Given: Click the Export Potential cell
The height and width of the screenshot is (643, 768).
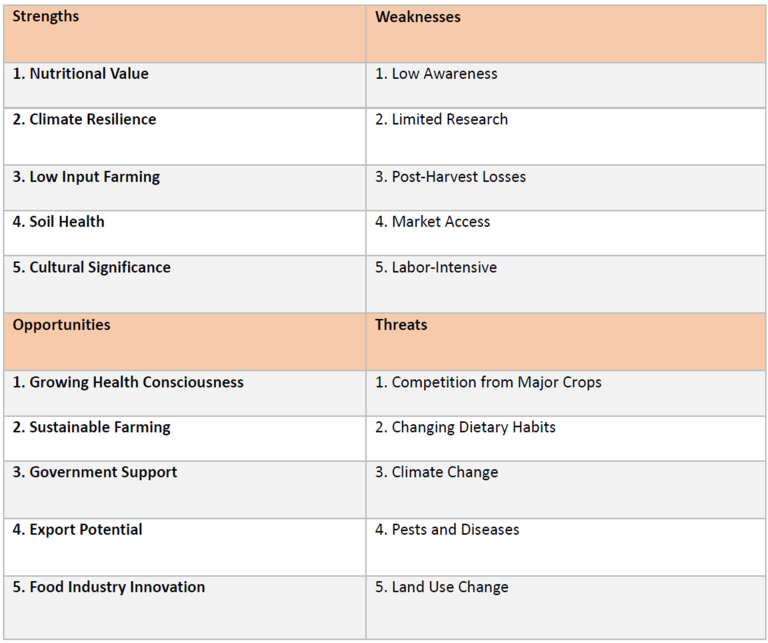Looking at the screenshot, I should (x=78, y=530).
